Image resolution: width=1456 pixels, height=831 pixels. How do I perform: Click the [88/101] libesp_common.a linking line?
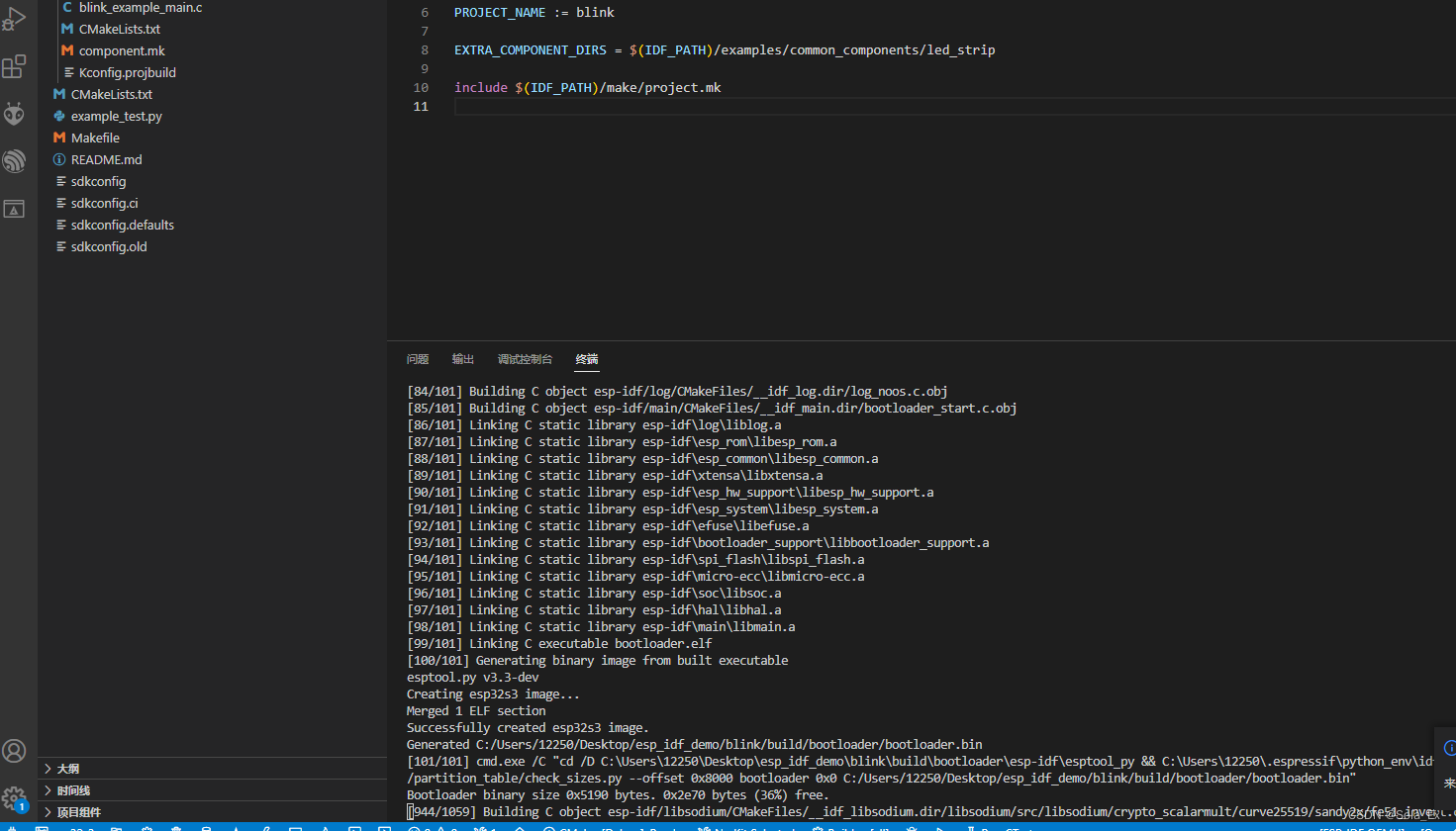pyautogui.click(x=642, y=459)
